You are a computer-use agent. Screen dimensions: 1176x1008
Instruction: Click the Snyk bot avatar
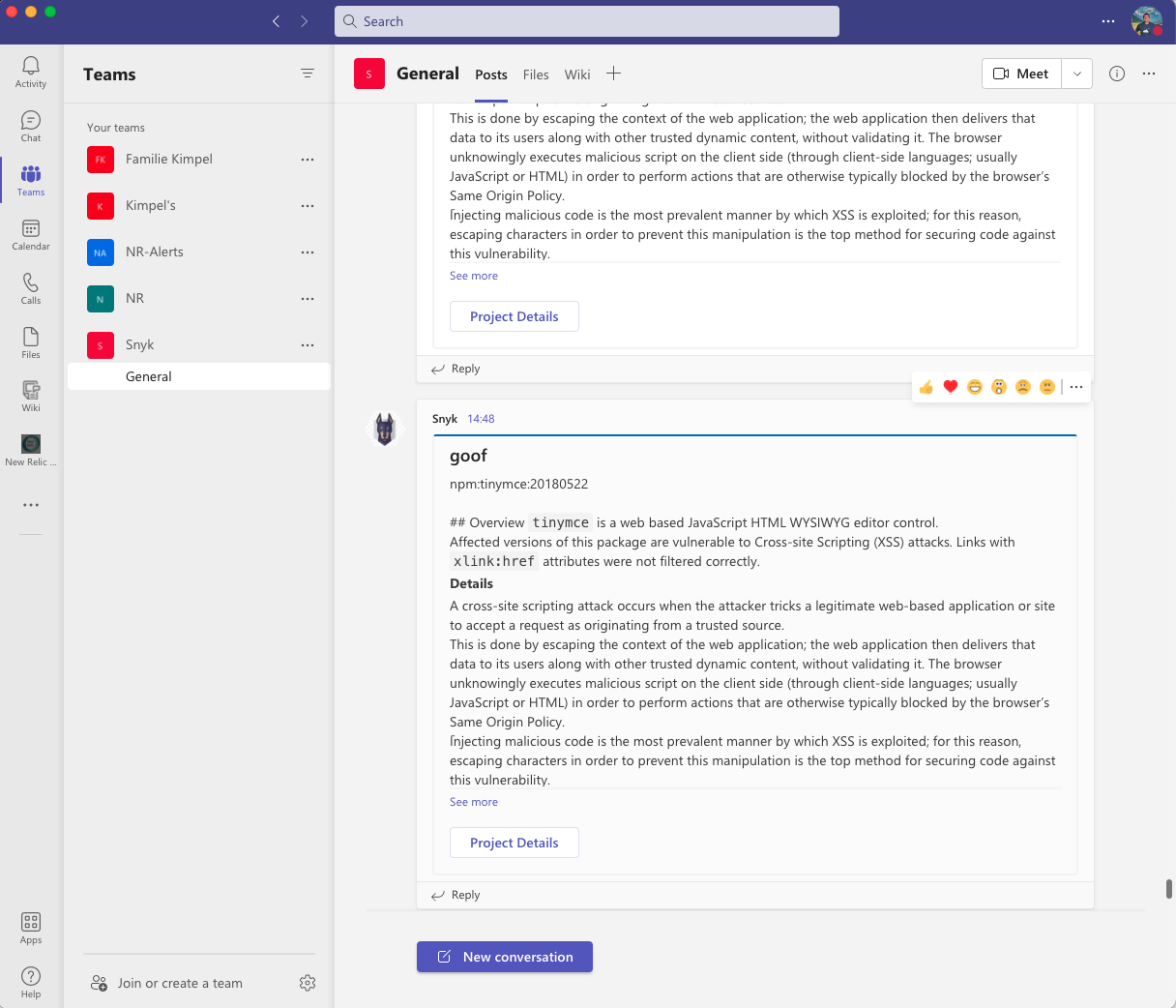[x=385, y=429]
